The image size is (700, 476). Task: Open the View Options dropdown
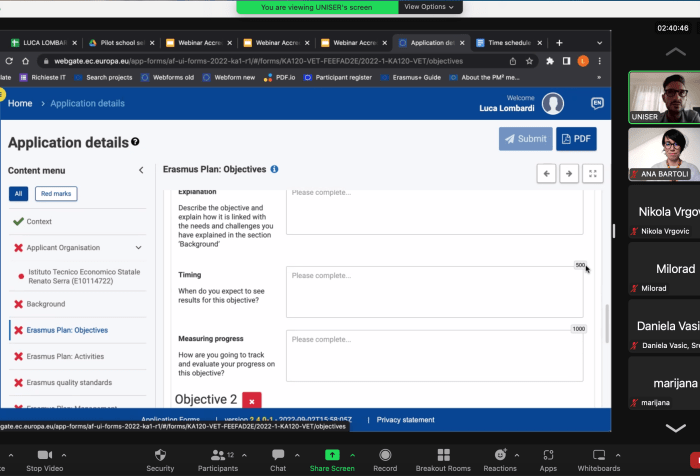[429, 7]
